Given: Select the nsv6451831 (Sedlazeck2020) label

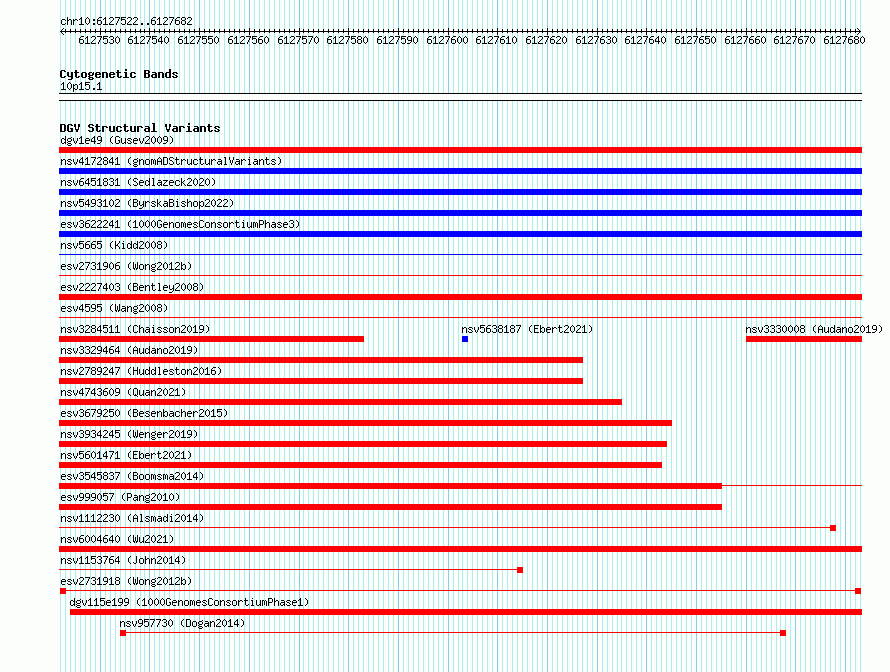Looking at the screenshot, I should click(138, 182).
